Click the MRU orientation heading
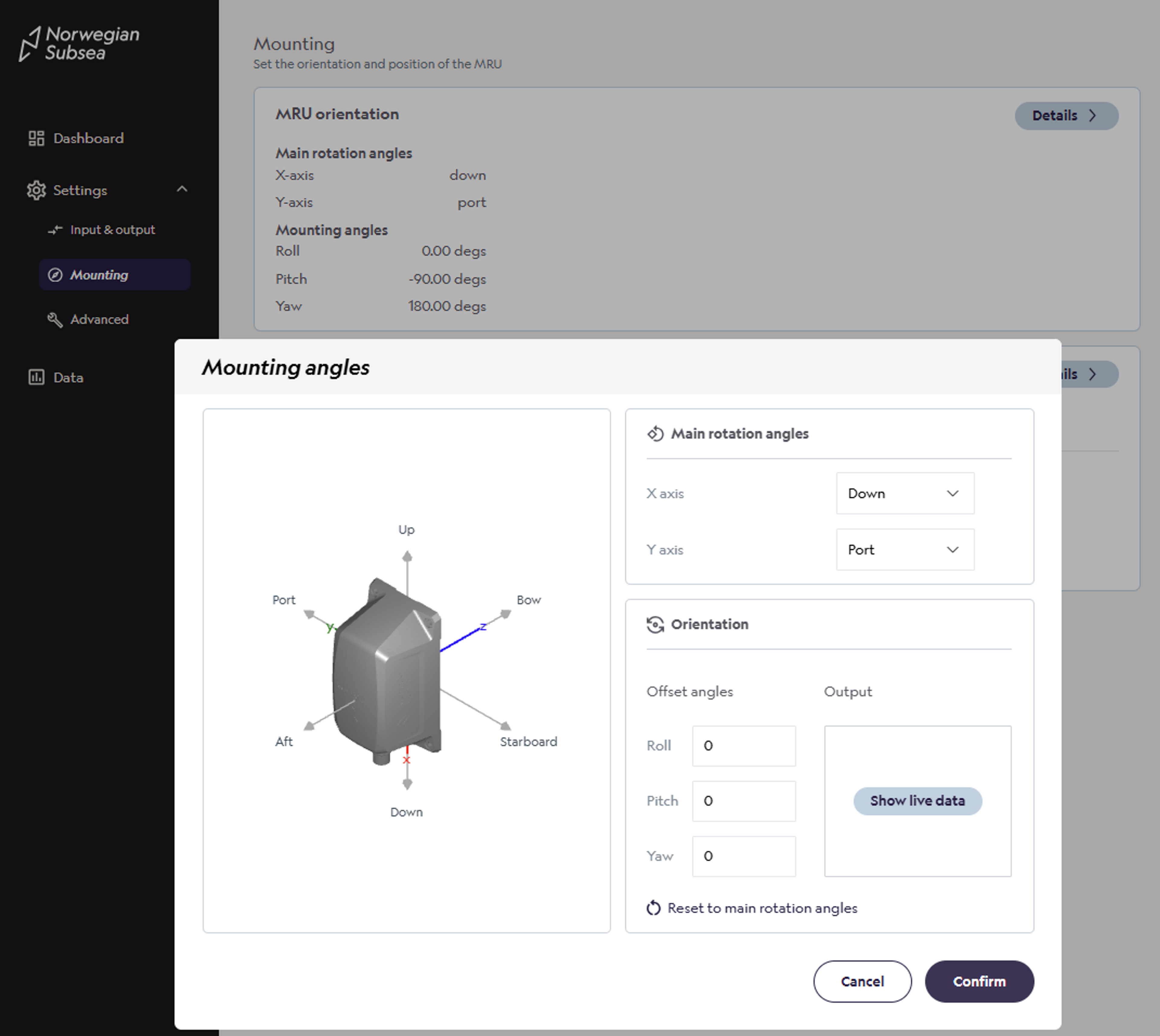 337,114
